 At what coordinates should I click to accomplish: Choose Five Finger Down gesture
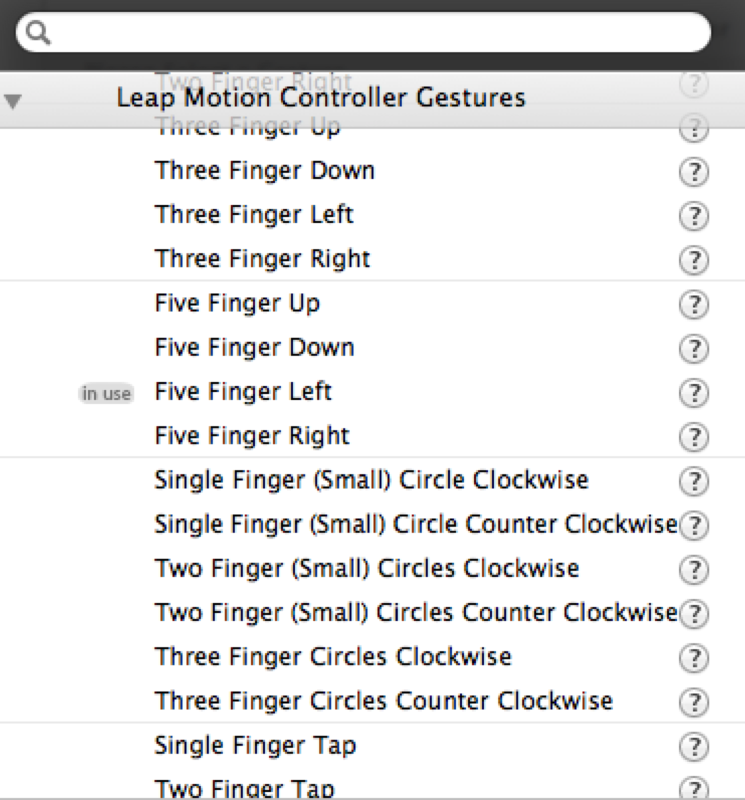pyautogui.click(x=254, y=348)
